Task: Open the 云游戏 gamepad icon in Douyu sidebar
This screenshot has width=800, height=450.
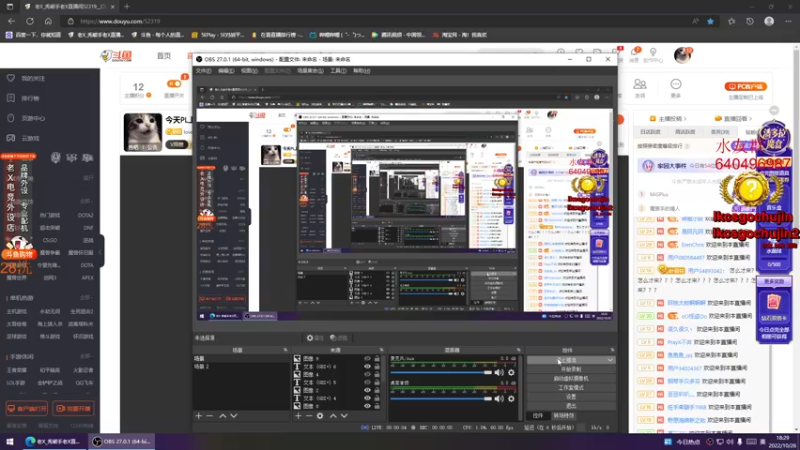Action: [x=11, y=138]
